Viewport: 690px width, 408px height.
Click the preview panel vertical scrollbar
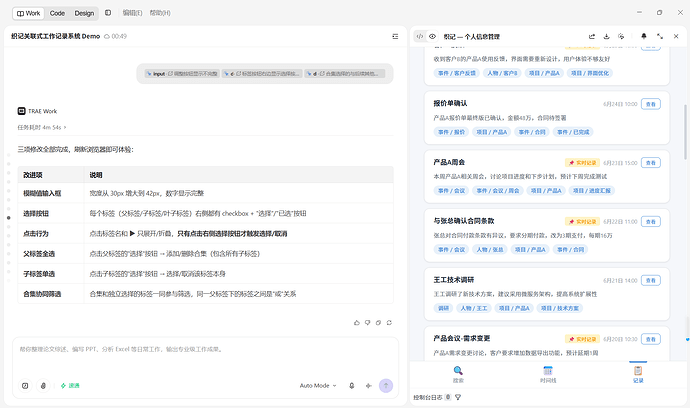pyautogui.click(x=685, y=132)
